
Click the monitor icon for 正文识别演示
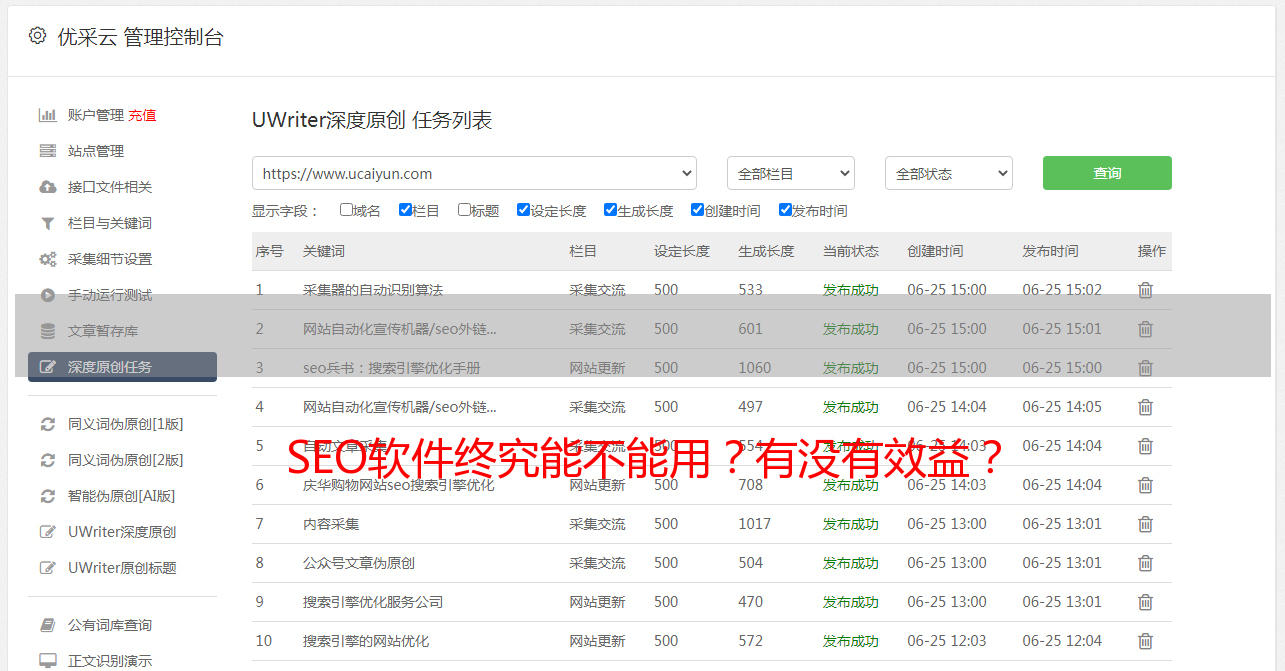pos(47,661)
